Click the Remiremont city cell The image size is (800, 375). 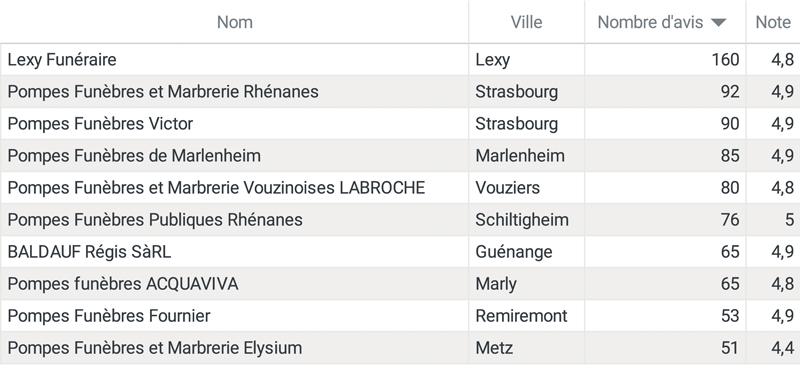click(527, 316)
